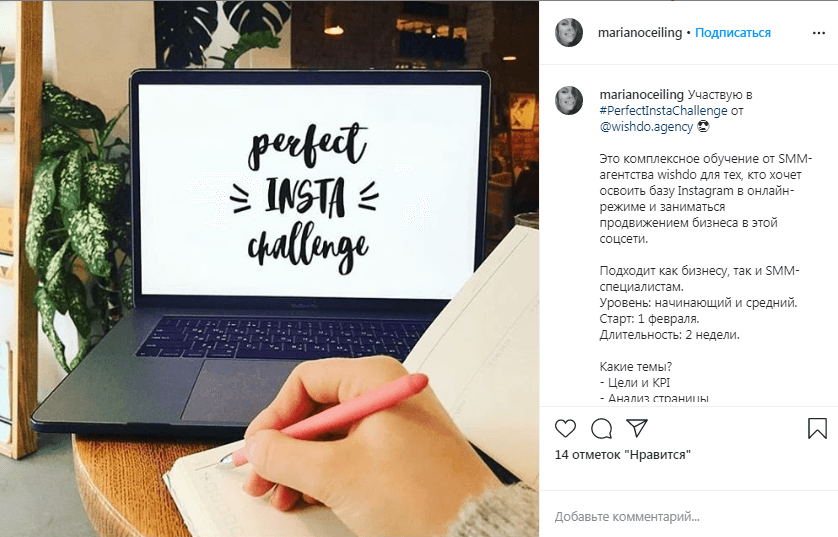Click the soccer ball emoji in caption
838x537 pixels.
[703, 127]
